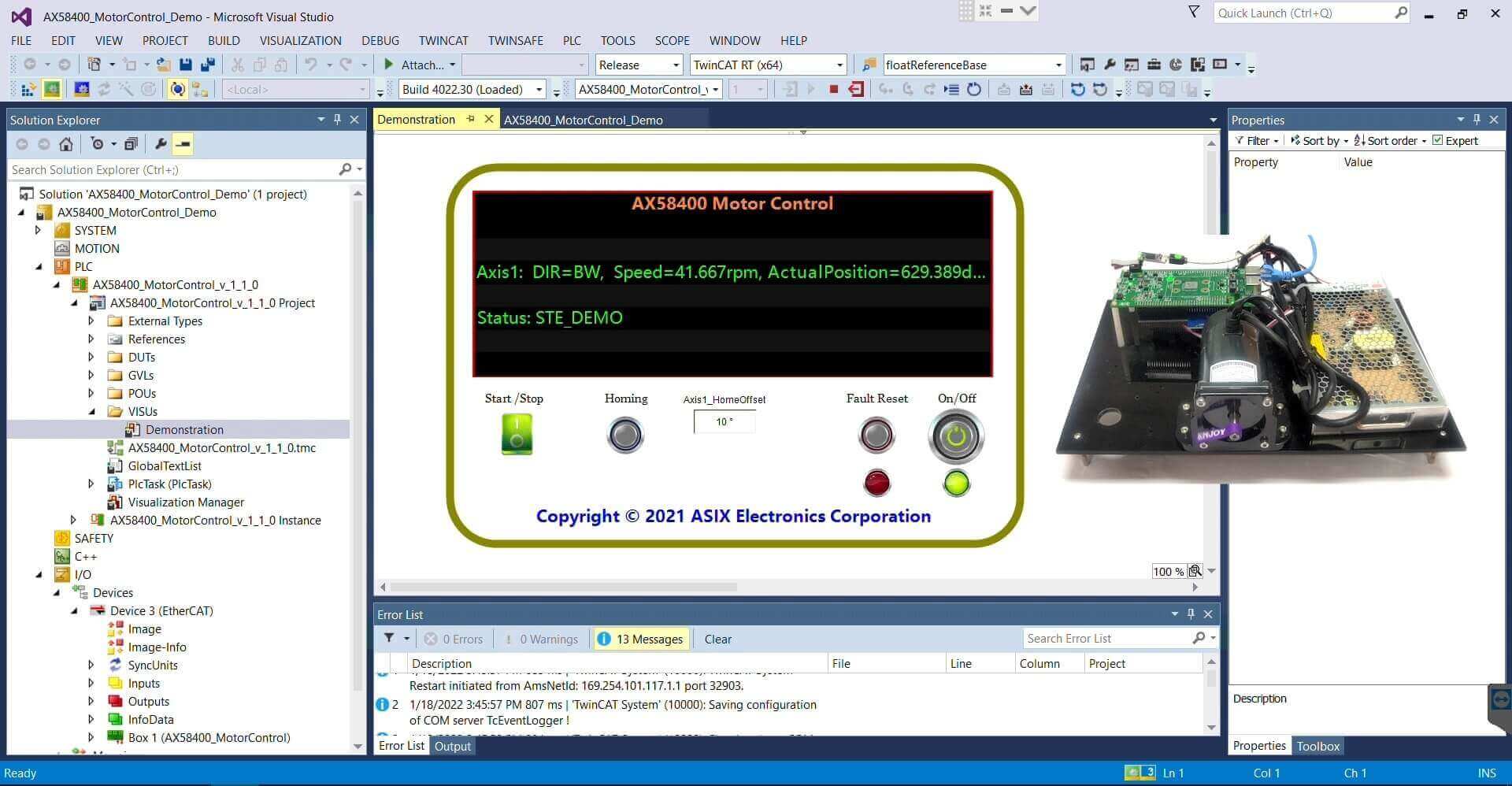Click the Homing round button in visualization
Viewport: 1512px width, 786px height.
(625, 436)
